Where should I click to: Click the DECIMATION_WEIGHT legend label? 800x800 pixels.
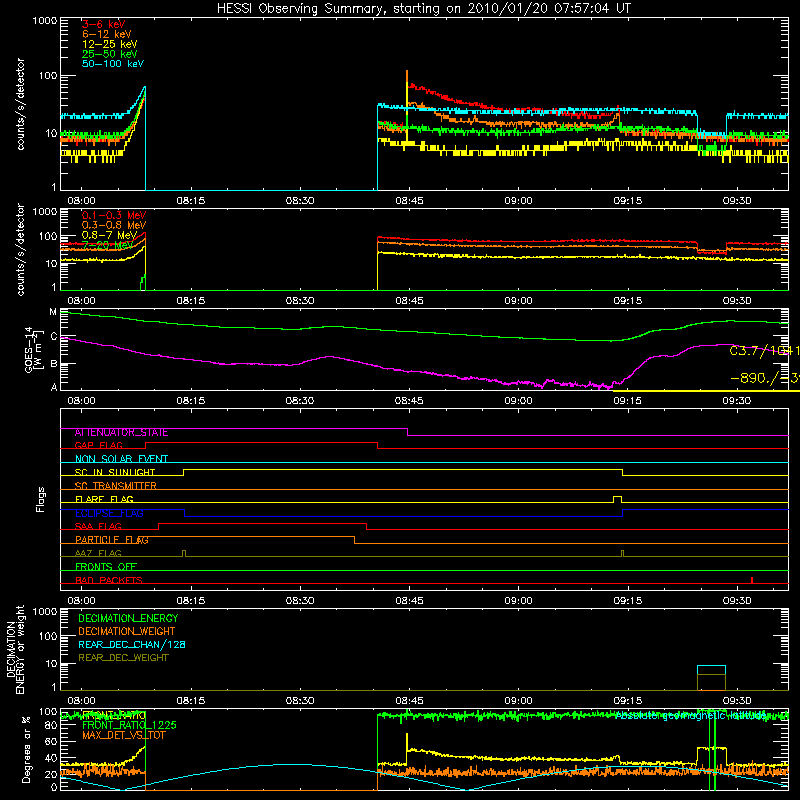(127, 631)
